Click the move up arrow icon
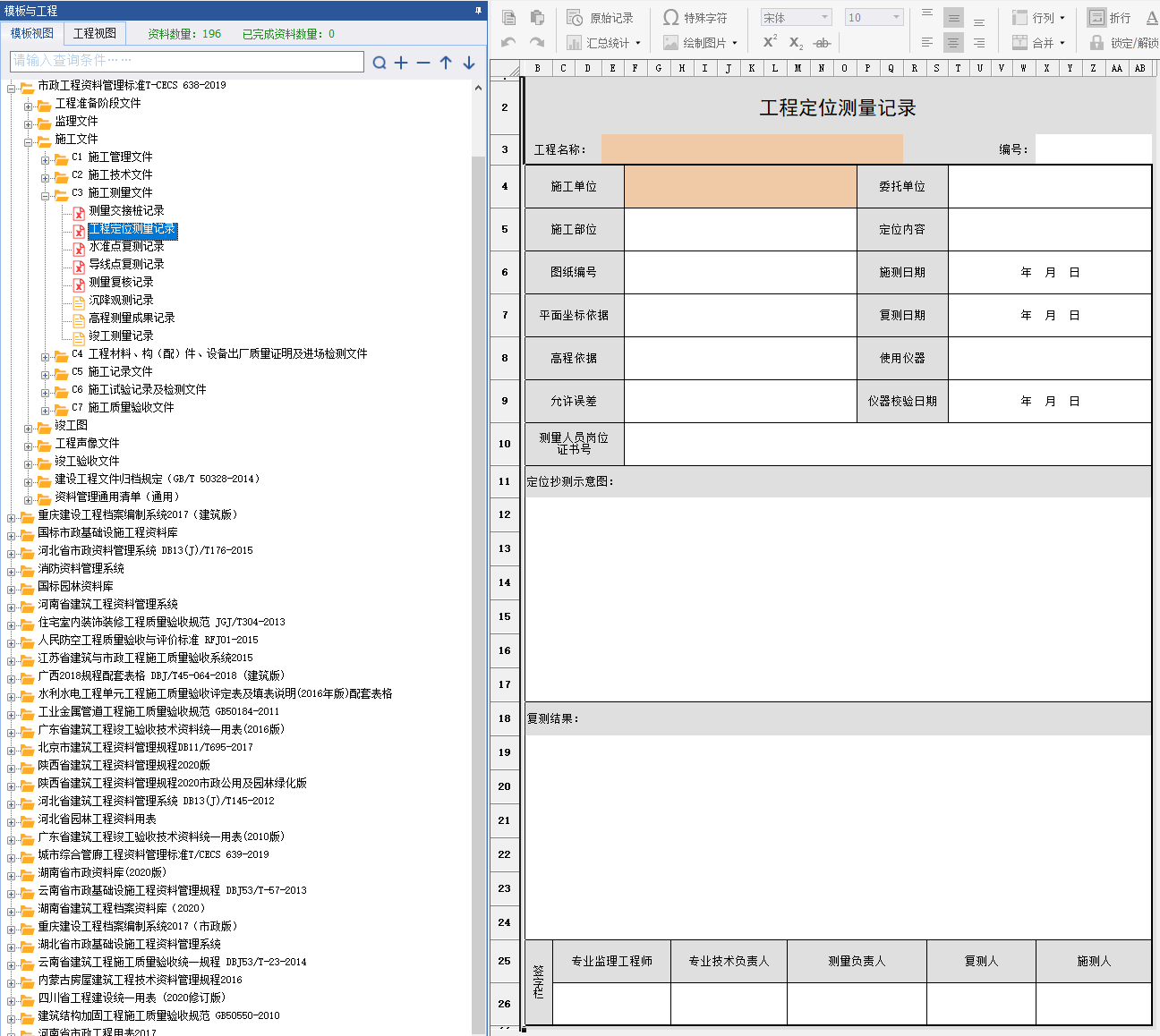 [x=446, y=63]
